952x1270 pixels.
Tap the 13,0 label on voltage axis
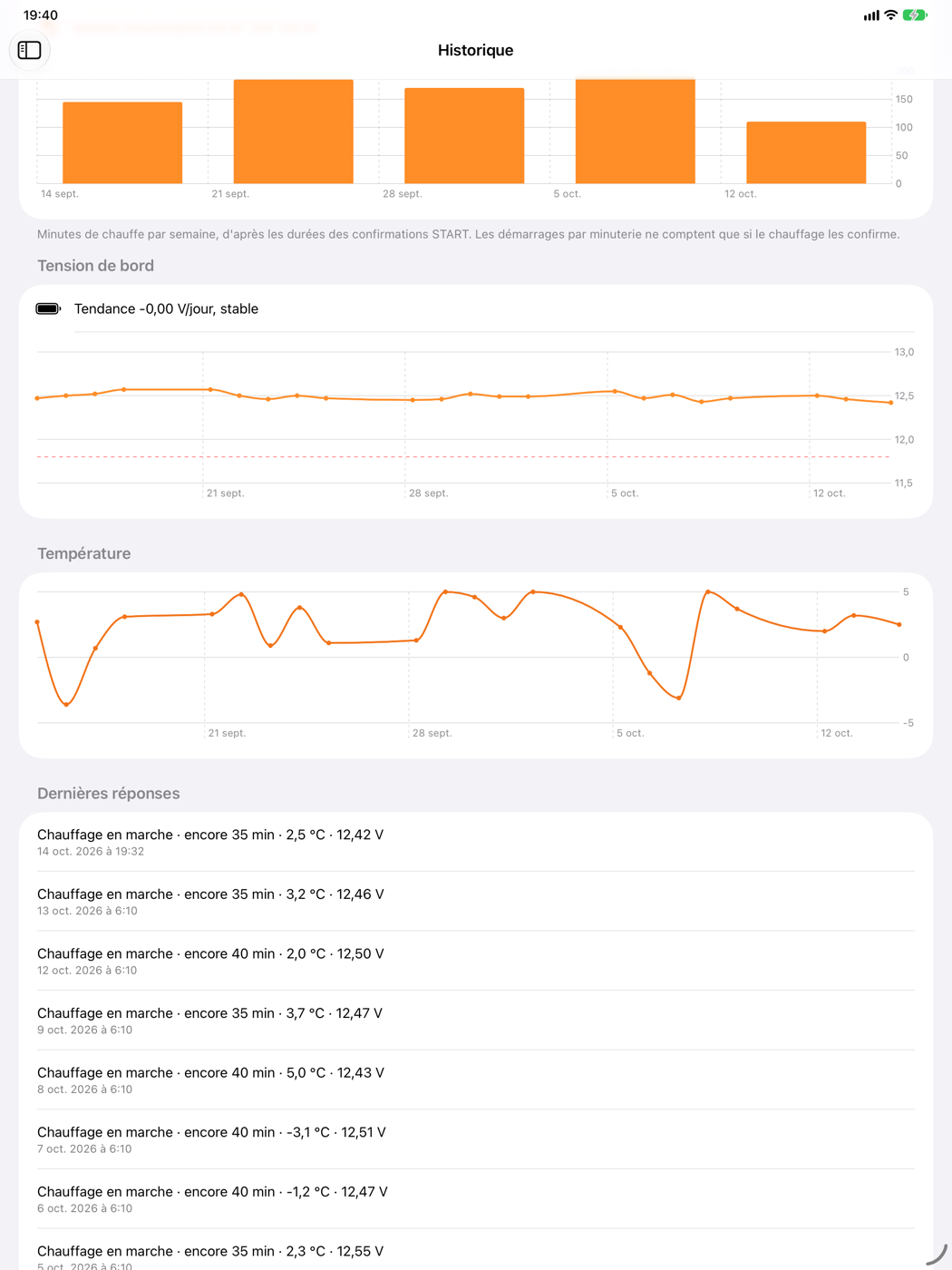(904, 352)
